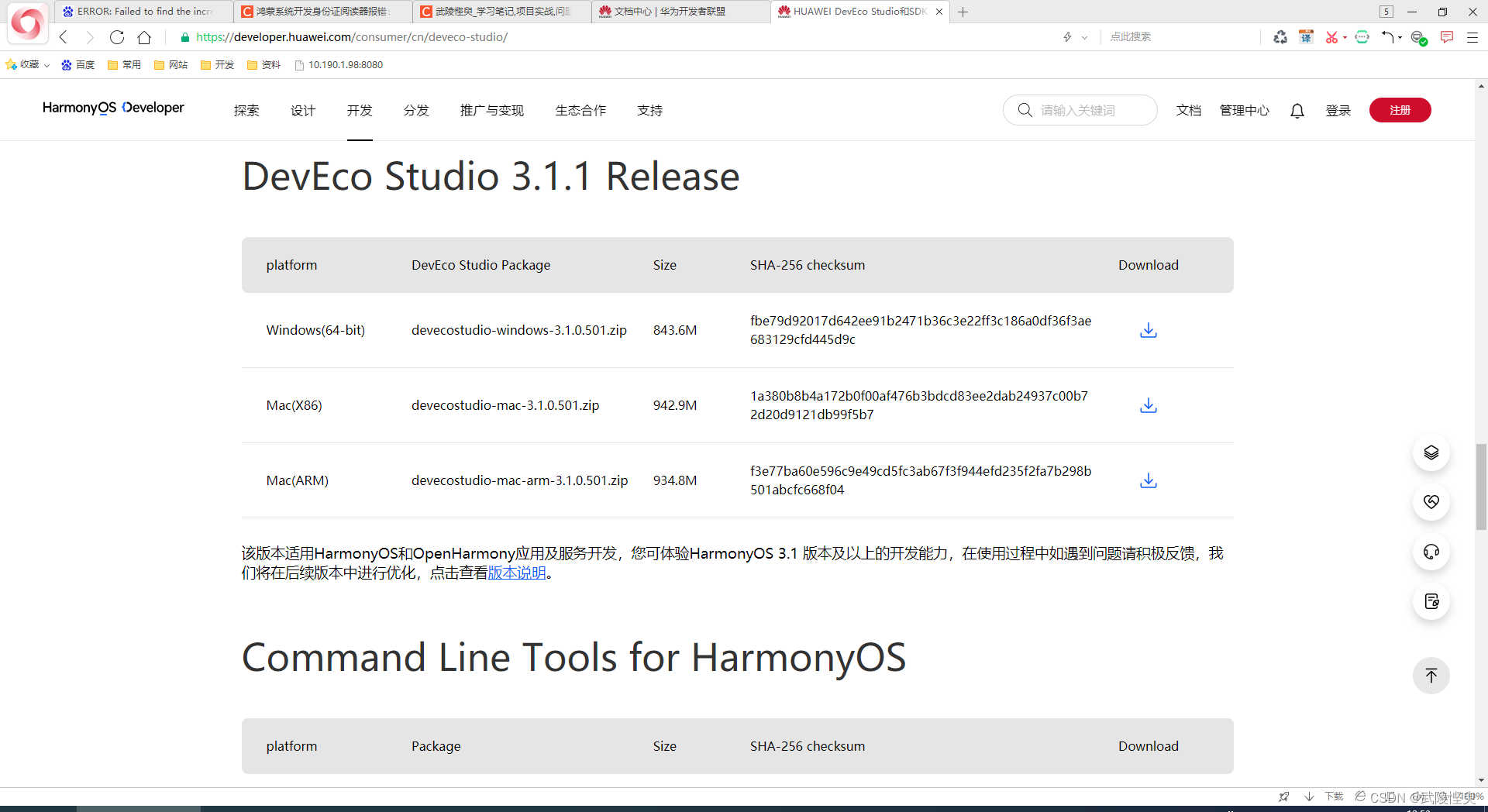Viewport: 1488px width, 812px height.
Task: Expand the screenshot tool dropdown arrow
Action: click(1345, 37)
